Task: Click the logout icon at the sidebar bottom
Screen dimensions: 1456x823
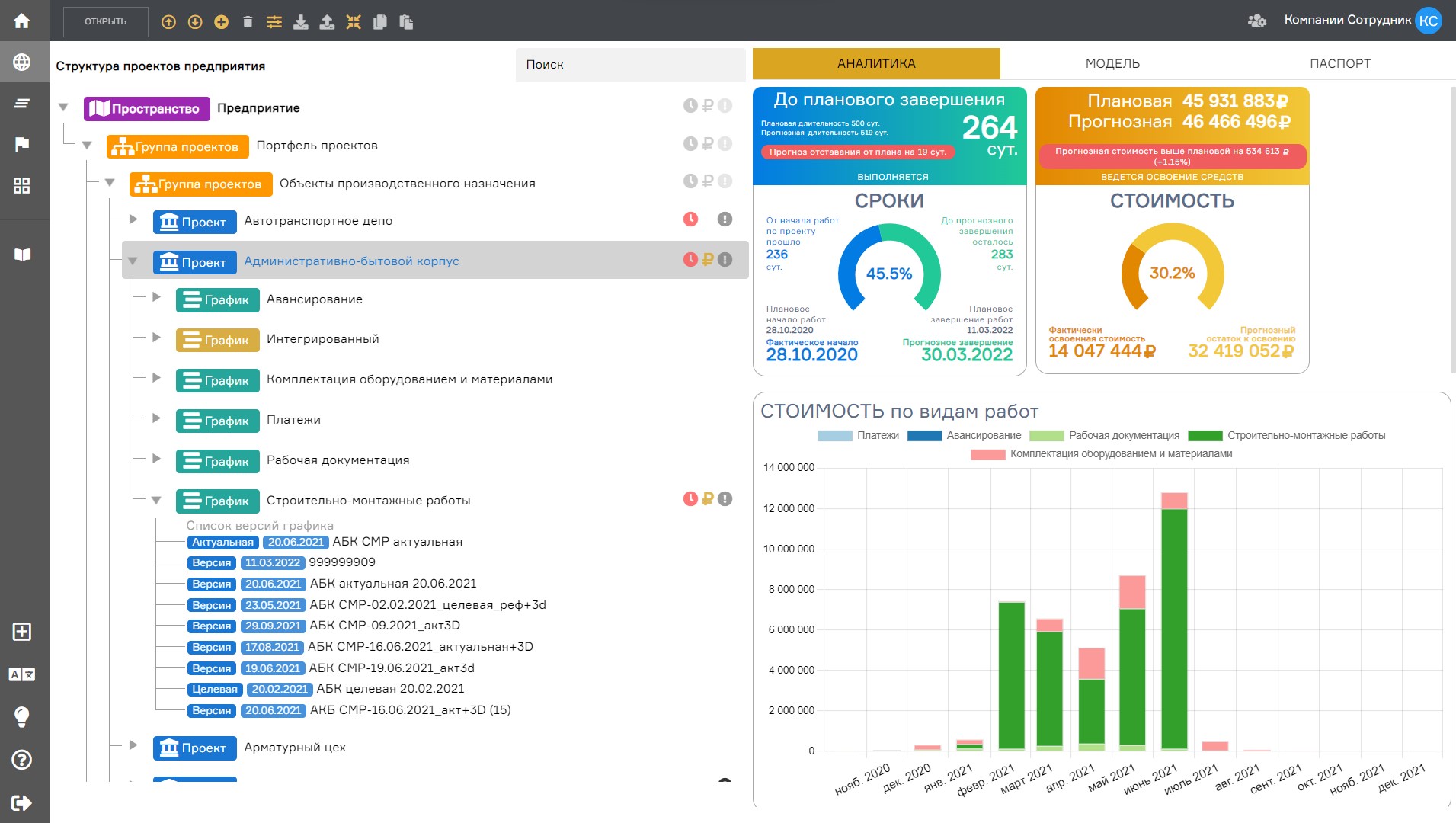Action: point(22,802)
